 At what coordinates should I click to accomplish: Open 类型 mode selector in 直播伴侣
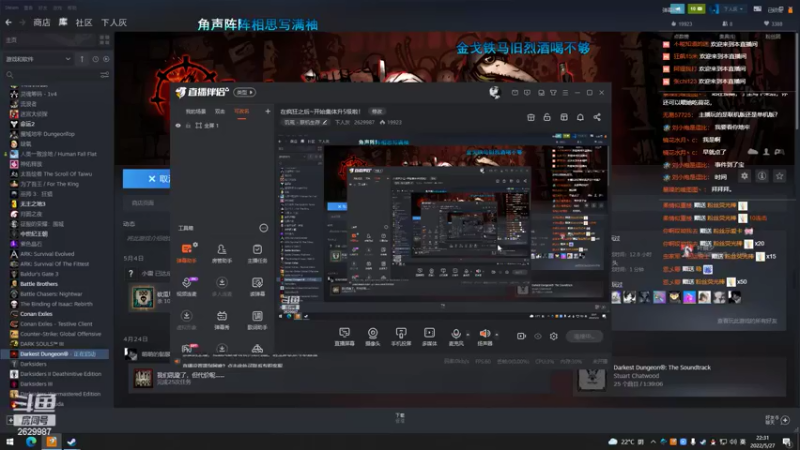[245, 92]
